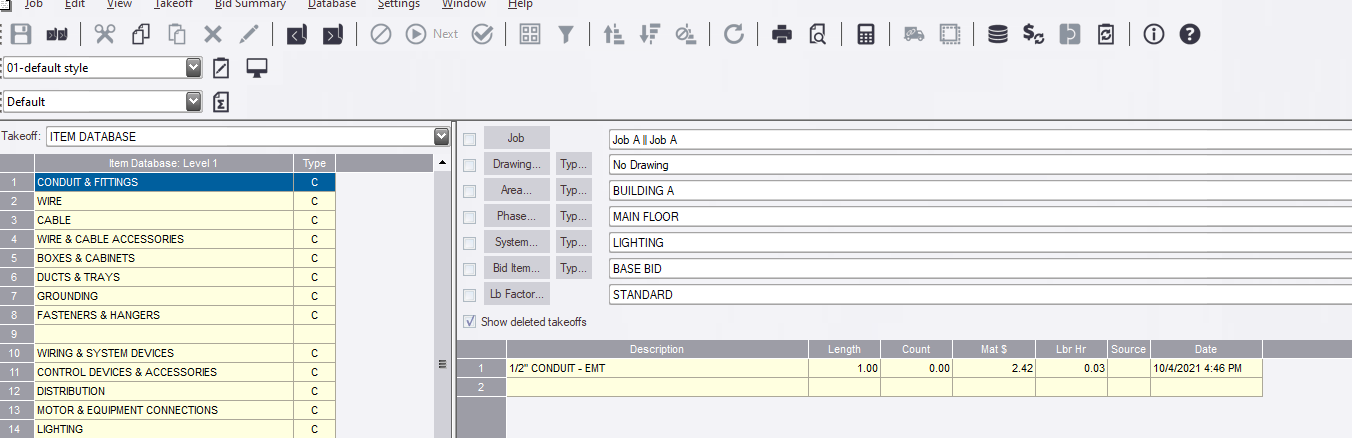This screenshot has width=1352, height=438.
Task: Enable the checkbox next to Lb Factor
Action: point(470,295)
